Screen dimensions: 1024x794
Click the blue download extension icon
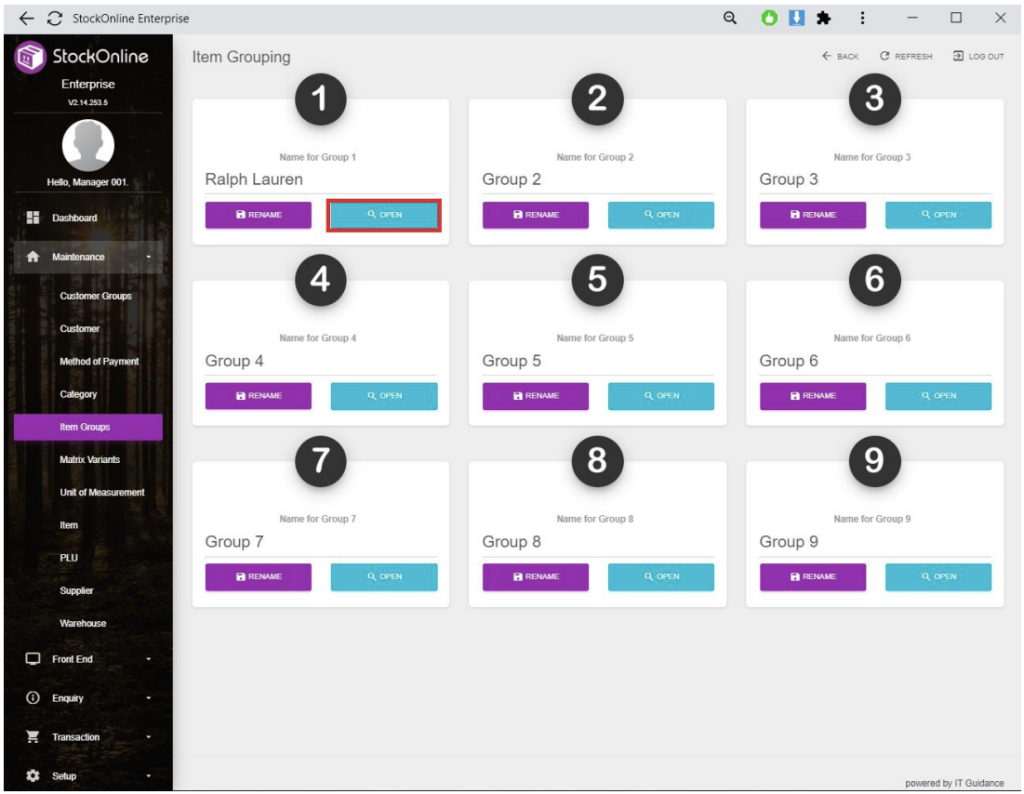coord(797,18)
